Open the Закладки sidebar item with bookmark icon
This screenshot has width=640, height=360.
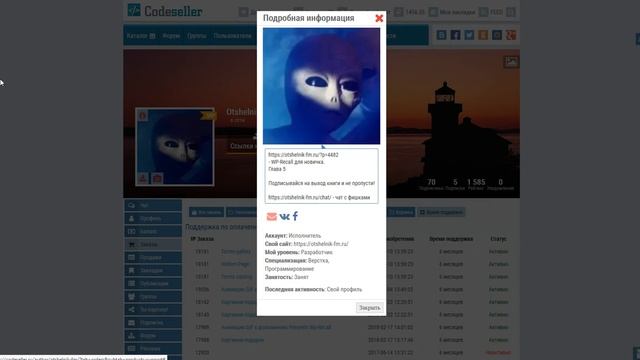pyautogui.click(x=153, y=271)
